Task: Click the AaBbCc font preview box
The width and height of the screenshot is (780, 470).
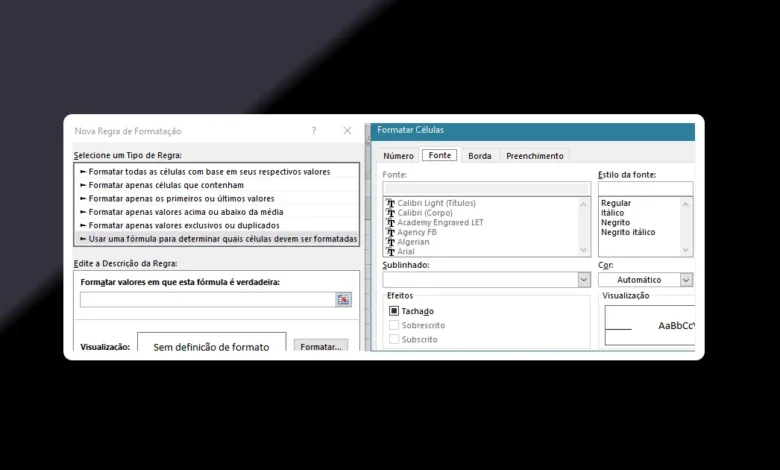Action: pos(650,325)
